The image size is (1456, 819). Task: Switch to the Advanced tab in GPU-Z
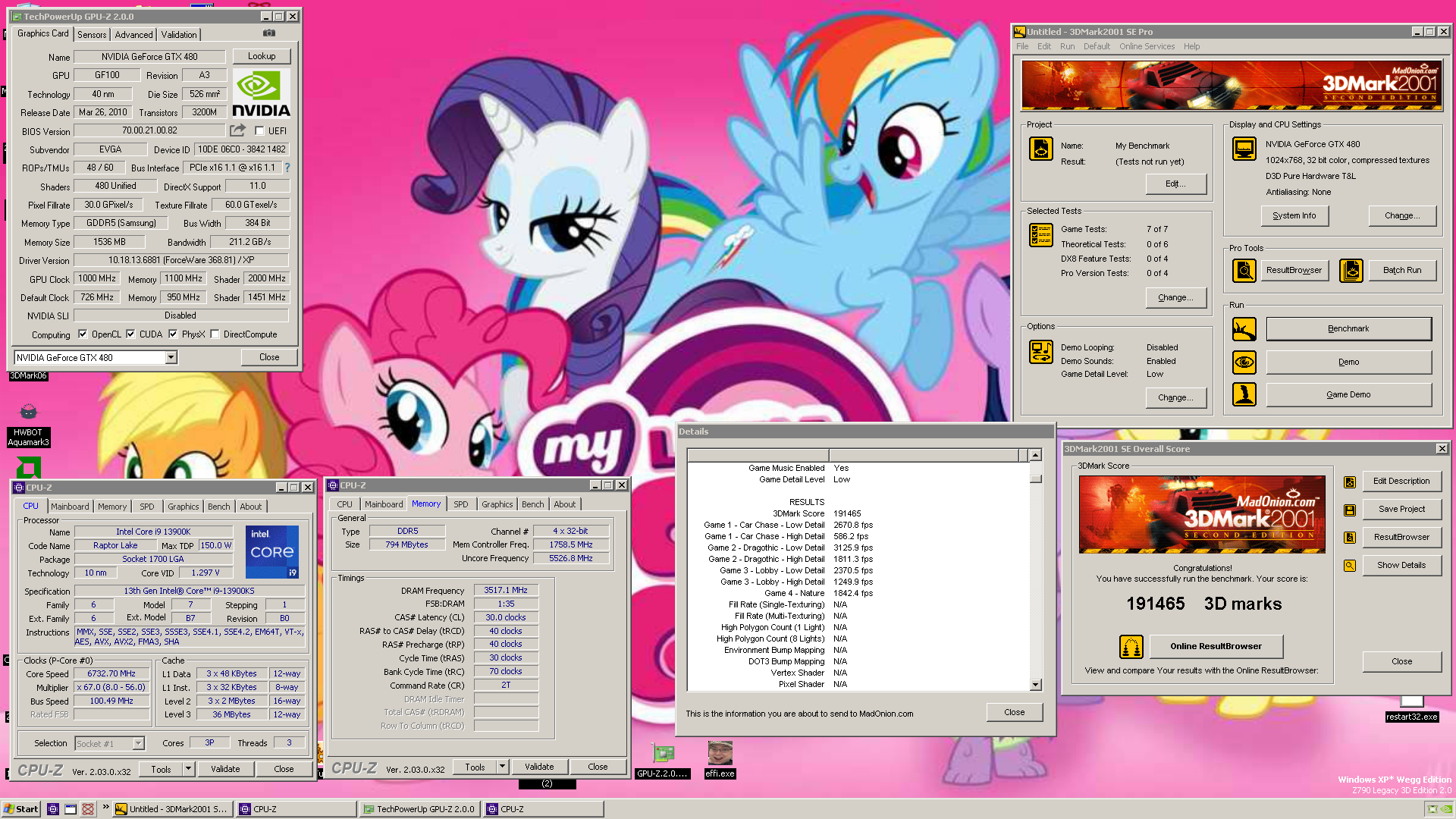134,34
